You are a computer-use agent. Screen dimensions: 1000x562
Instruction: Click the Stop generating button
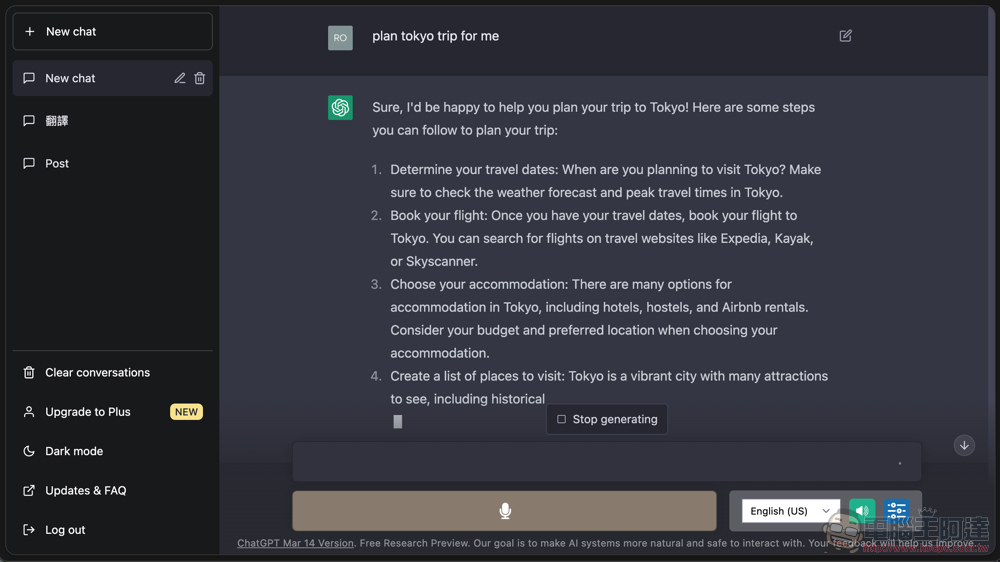(607, 419)
